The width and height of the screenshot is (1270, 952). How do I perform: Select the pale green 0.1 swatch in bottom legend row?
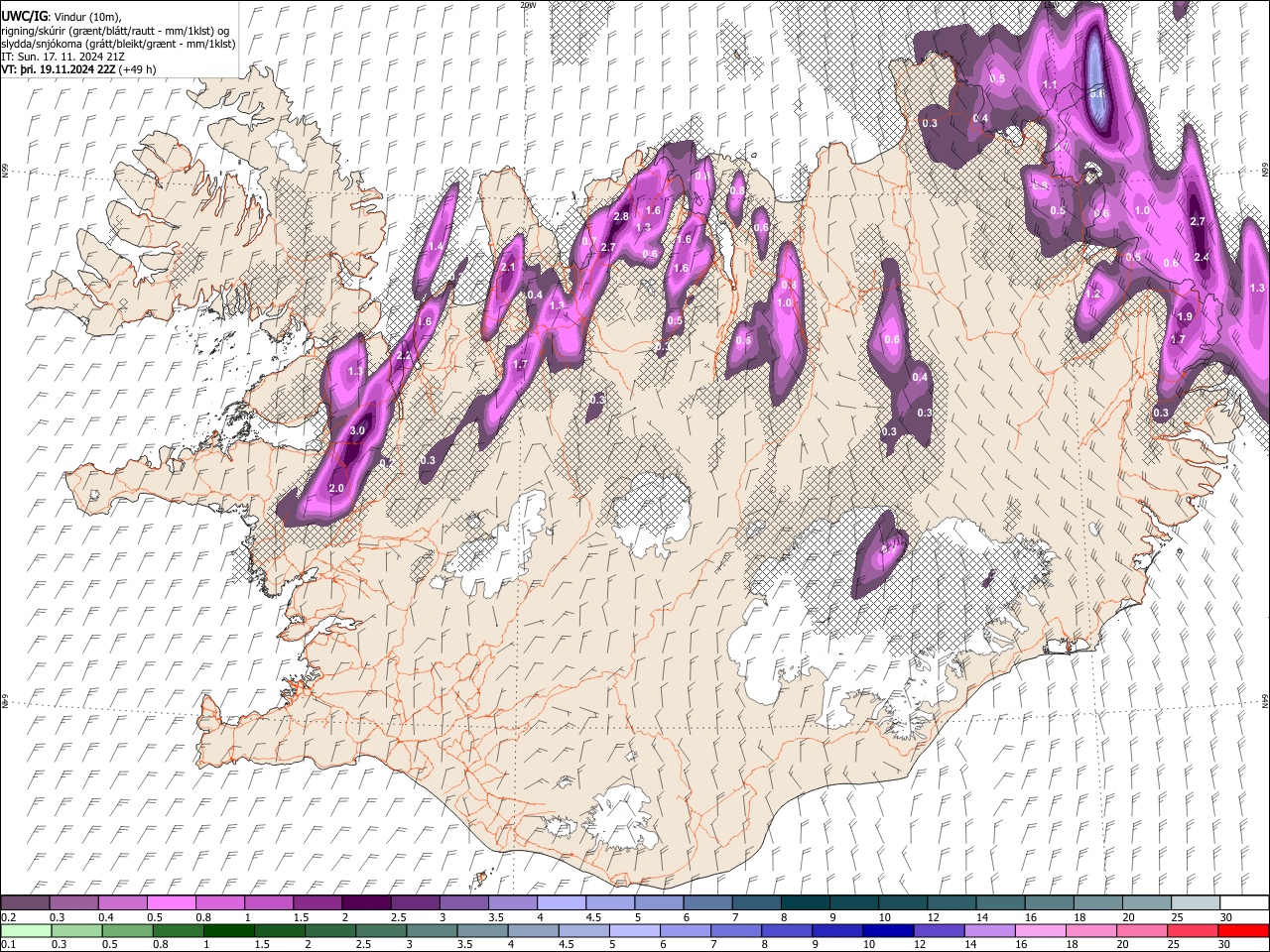26,930
